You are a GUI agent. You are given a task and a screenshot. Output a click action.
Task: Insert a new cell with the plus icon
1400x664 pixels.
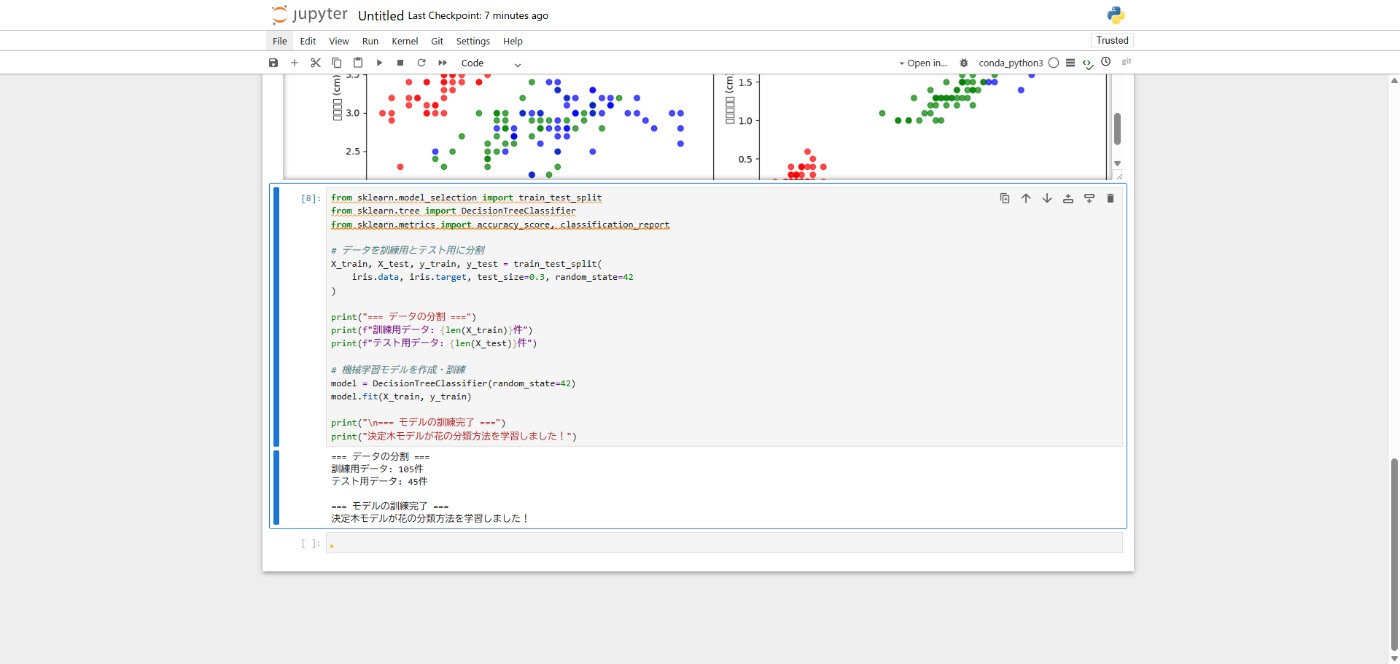(294, 63)
